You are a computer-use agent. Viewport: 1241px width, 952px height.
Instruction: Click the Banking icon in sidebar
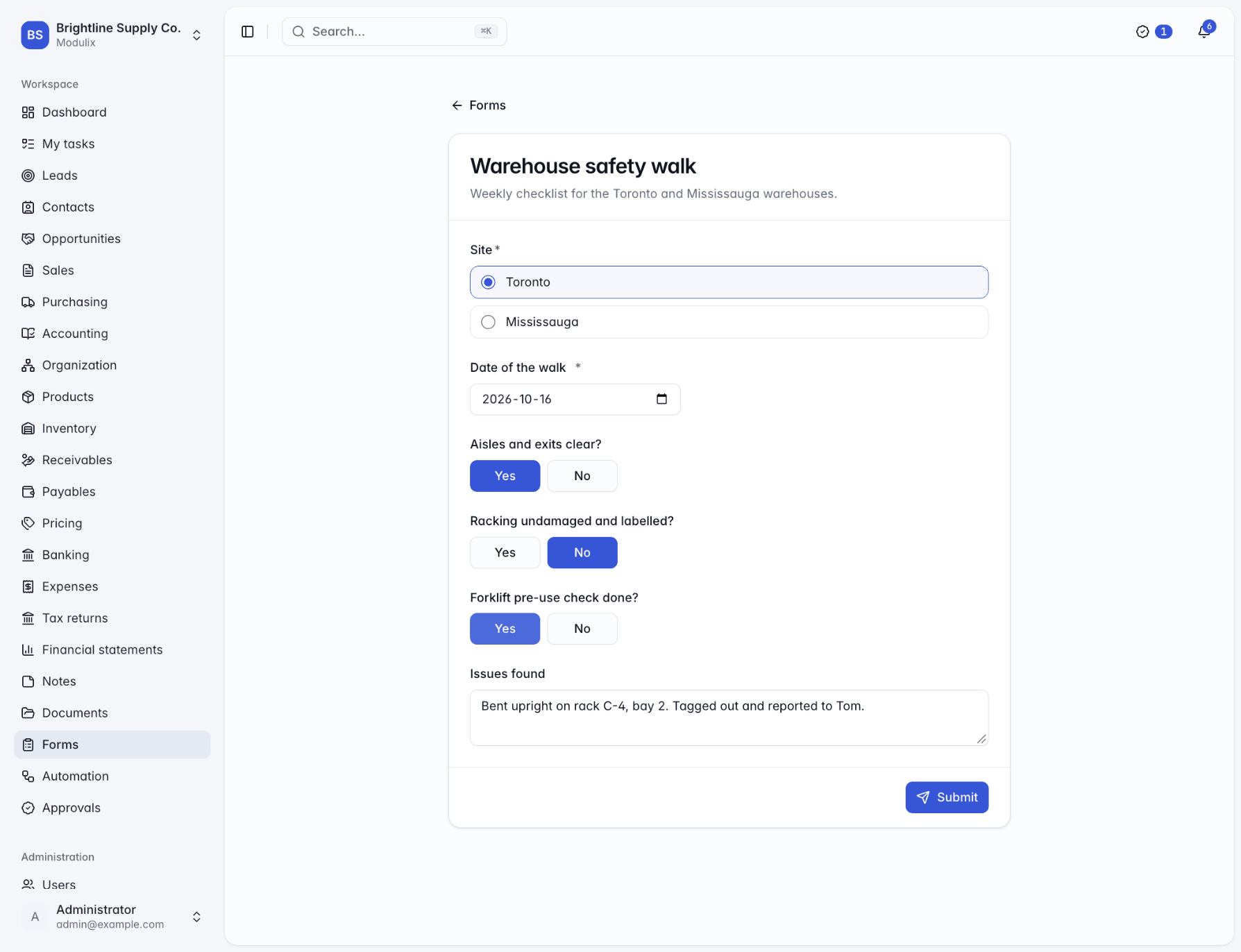(x=28, y=555)
